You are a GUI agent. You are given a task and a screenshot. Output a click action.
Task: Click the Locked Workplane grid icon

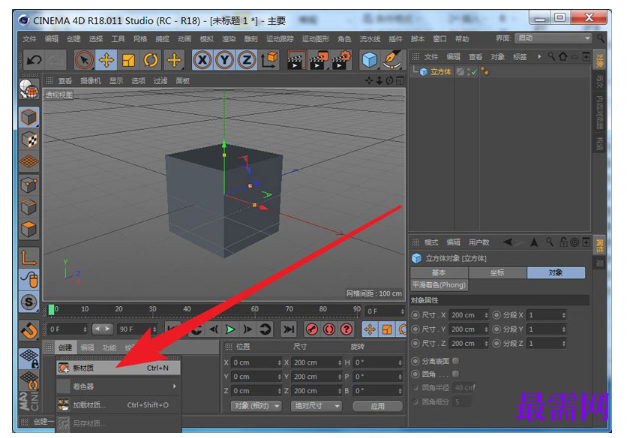tap(29, 358)
